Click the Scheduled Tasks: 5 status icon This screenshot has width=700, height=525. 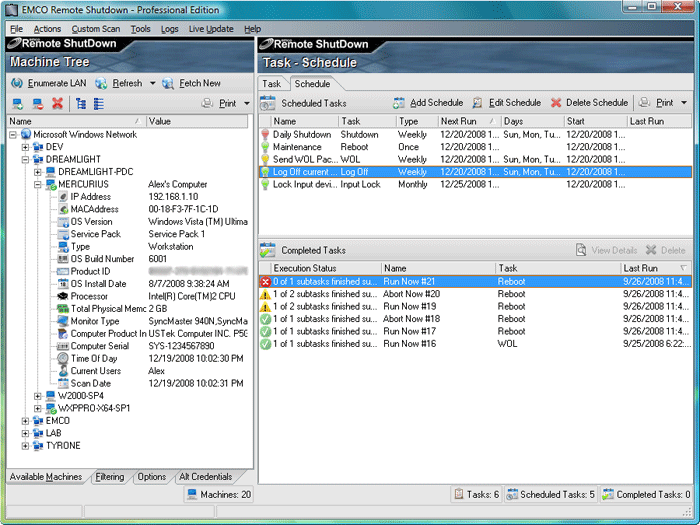click(512, 495)
